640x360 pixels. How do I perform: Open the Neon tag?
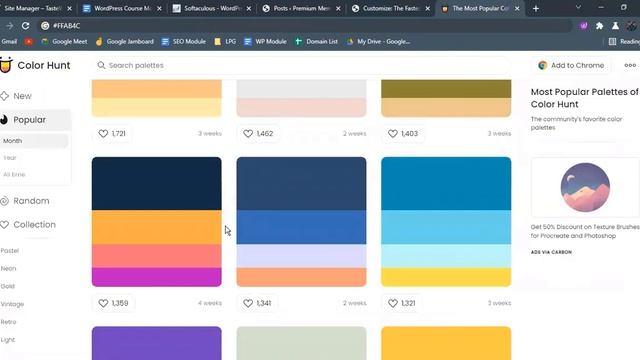[x=9, y=269]
